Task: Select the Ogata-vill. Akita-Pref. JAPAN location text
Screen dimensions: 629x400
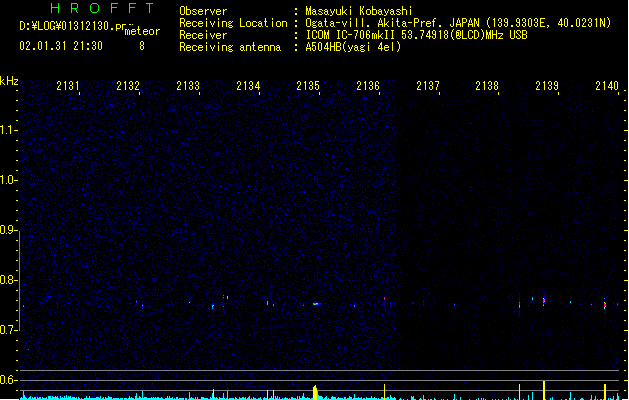Action: pyautogui.click(x=392, y=23)
